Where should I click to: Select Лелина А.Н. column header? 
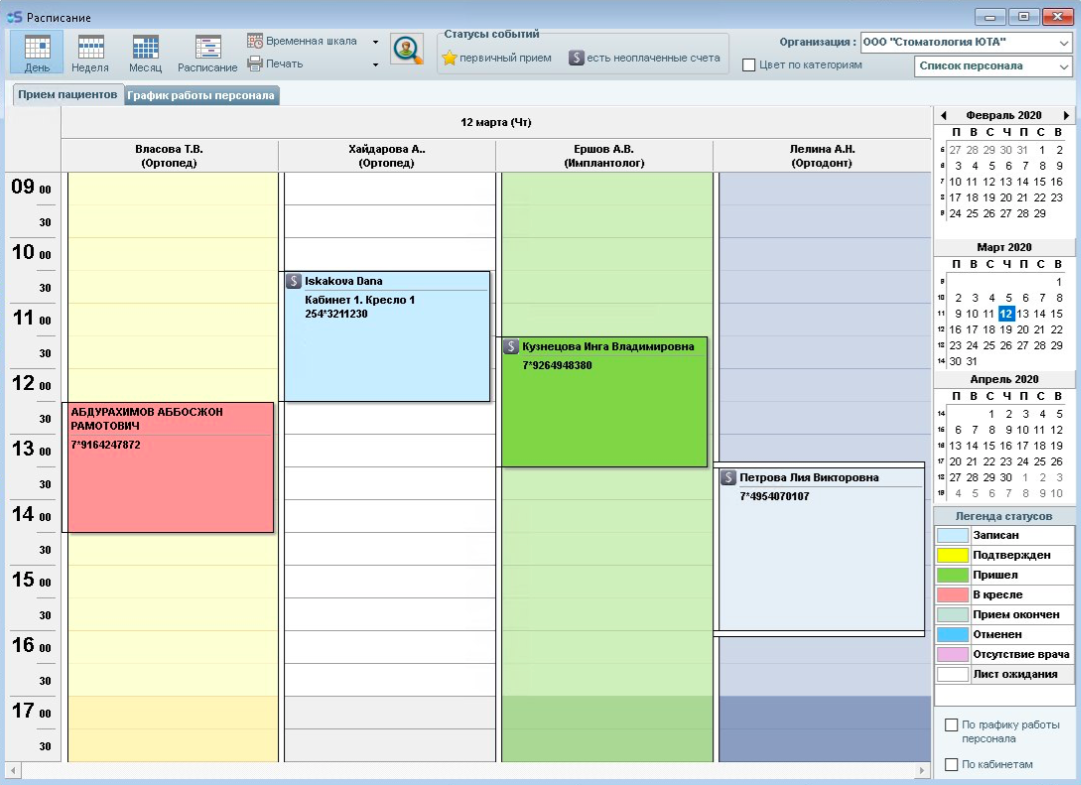[822, 156]
